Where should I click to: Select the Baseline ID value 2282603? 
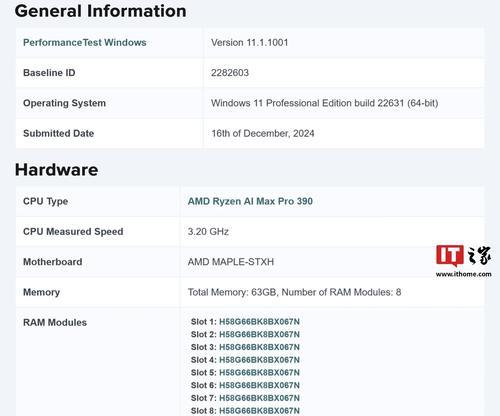[x=230, y=73]
